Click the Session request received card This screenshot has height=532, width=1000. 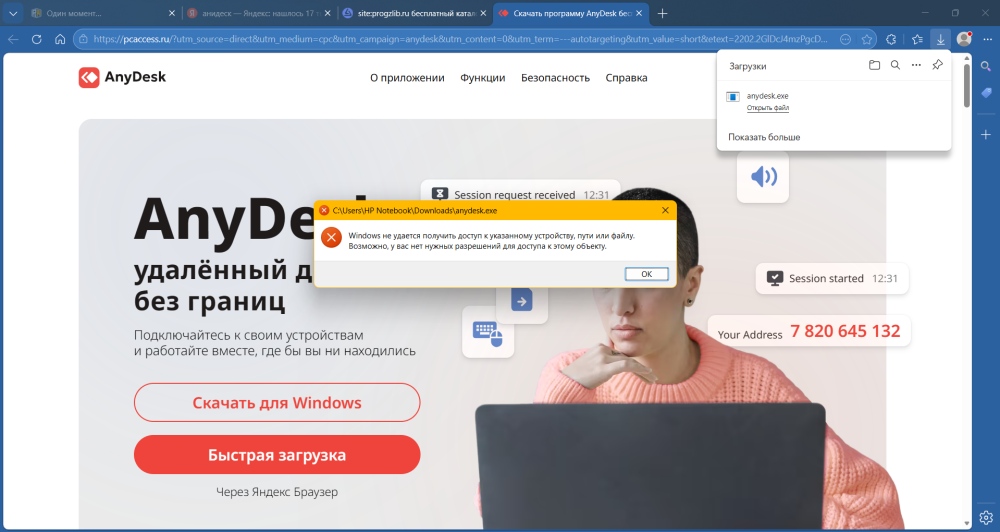[x=520, y=191]
